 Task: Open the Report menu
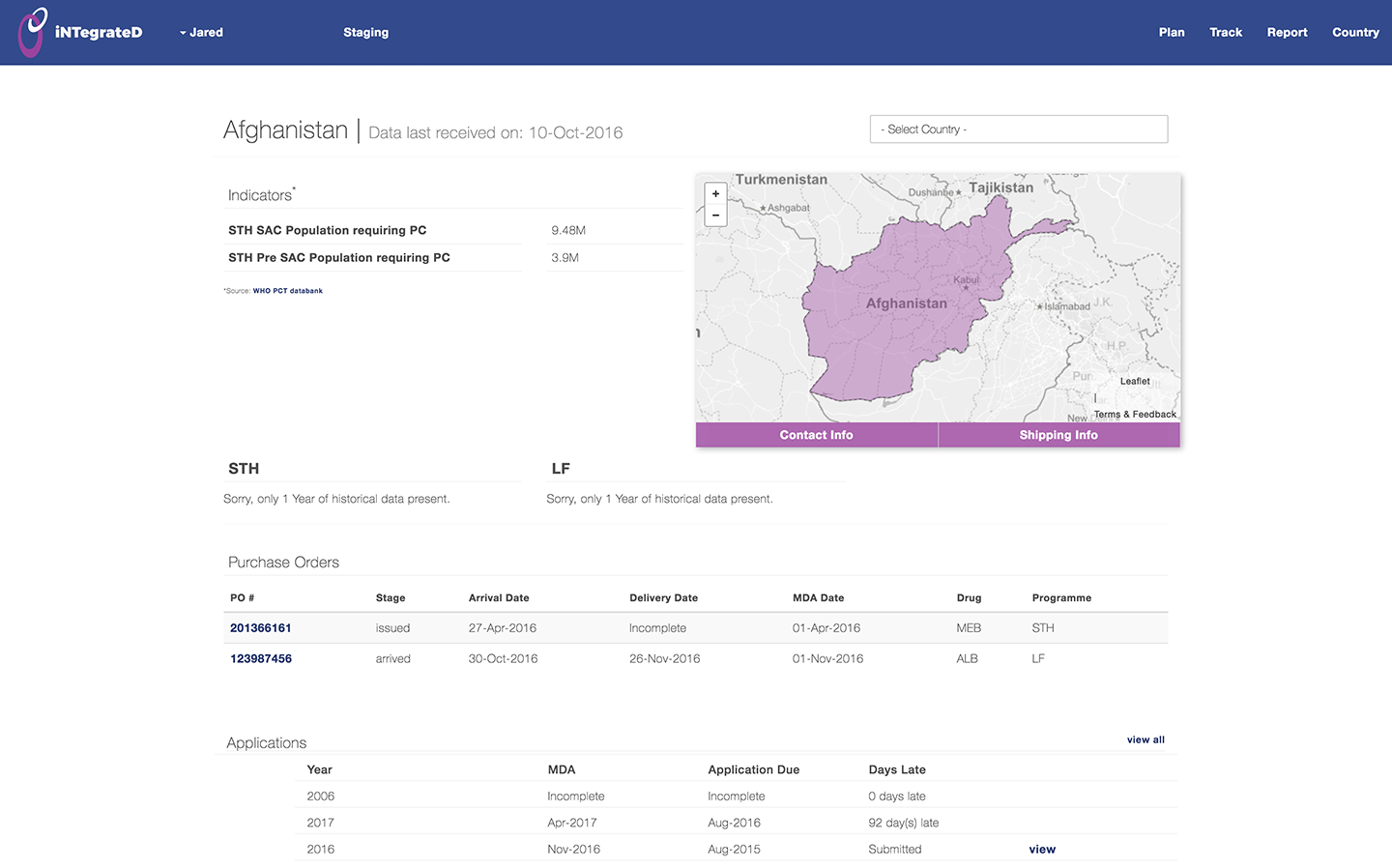(1287, 32)
